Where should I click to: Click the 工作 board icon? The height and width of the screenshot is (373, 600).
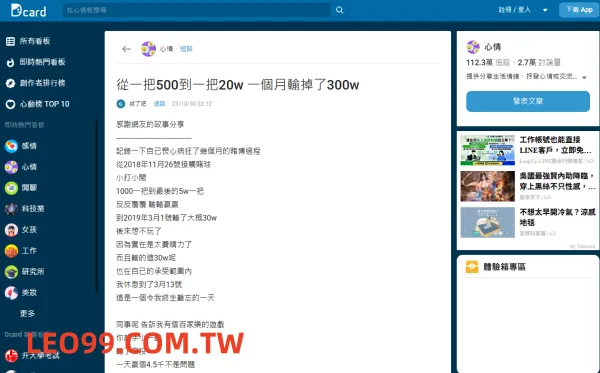click(x=11, y=251)
